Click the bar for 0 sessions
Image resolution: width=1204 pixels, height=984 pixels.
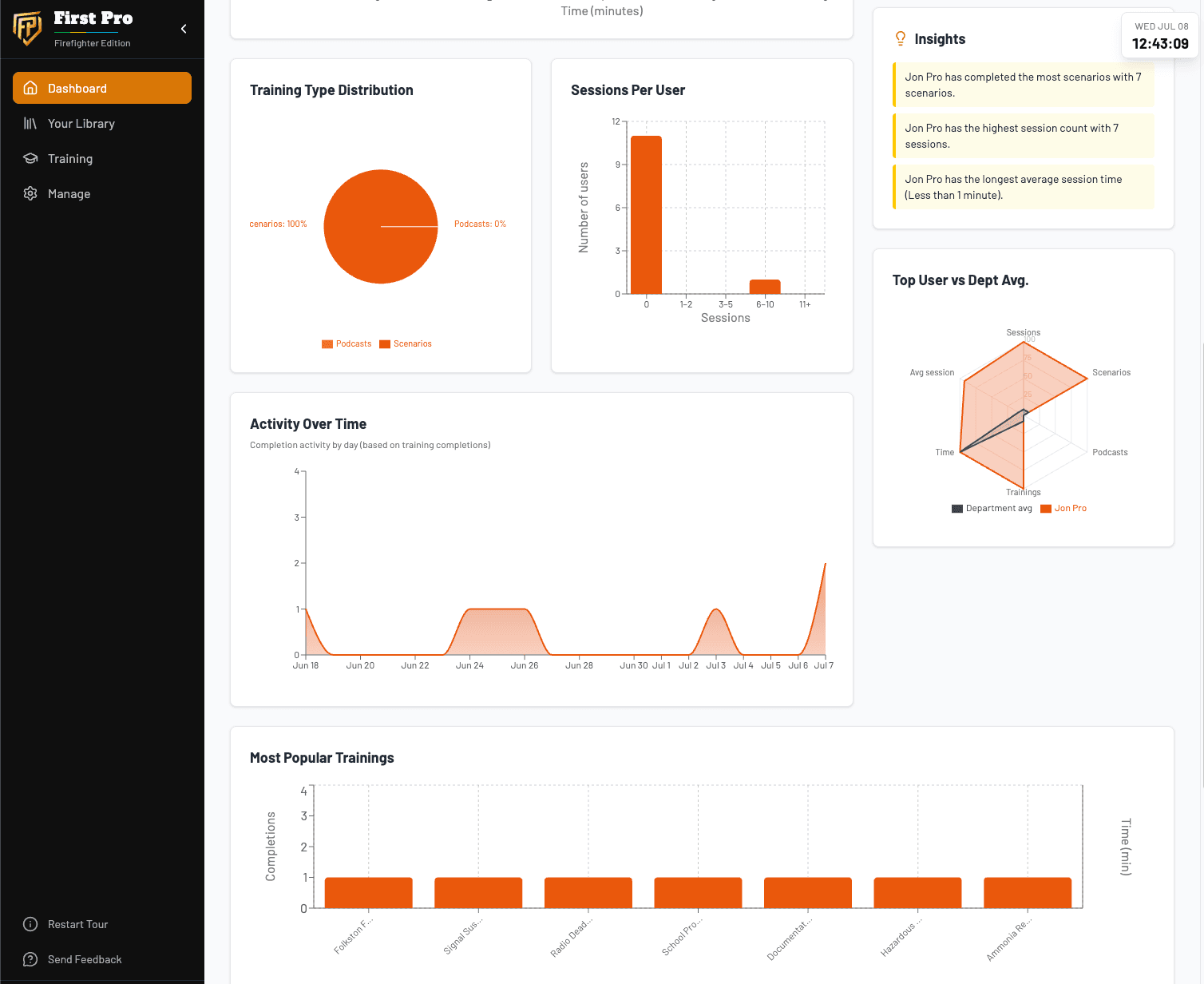tap(646, 215)
